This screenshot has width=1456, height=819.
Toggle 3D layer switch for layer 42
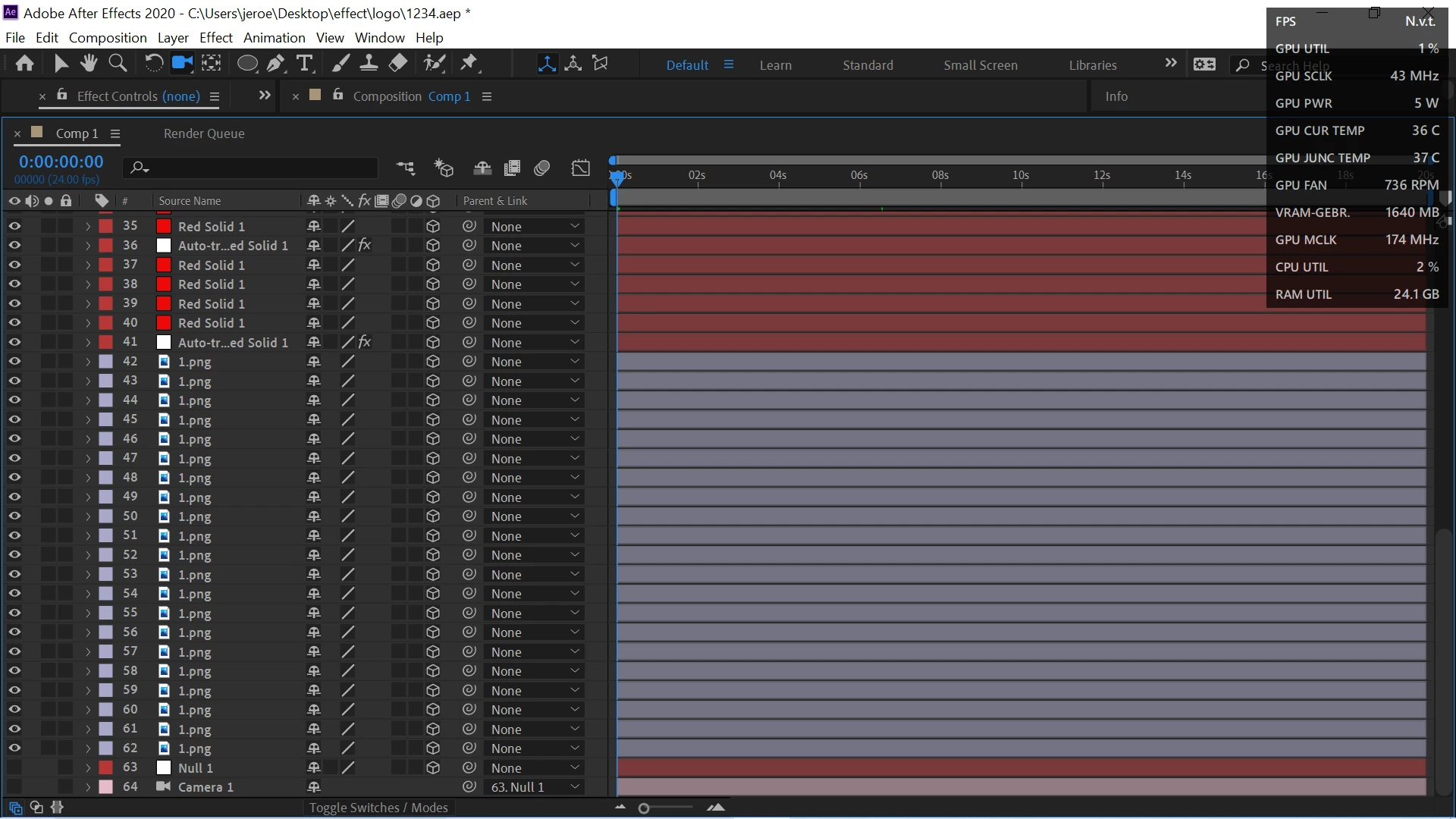point(433,362)
